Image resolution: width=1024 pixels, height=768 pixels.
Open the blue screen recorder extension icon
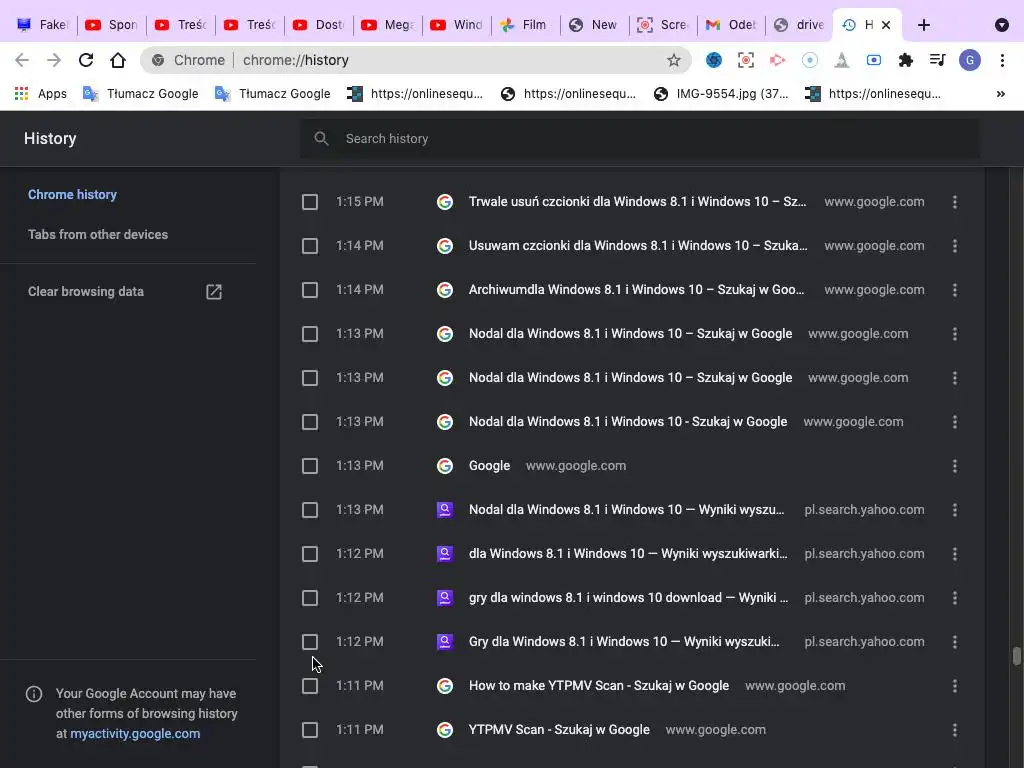(874, 60)
